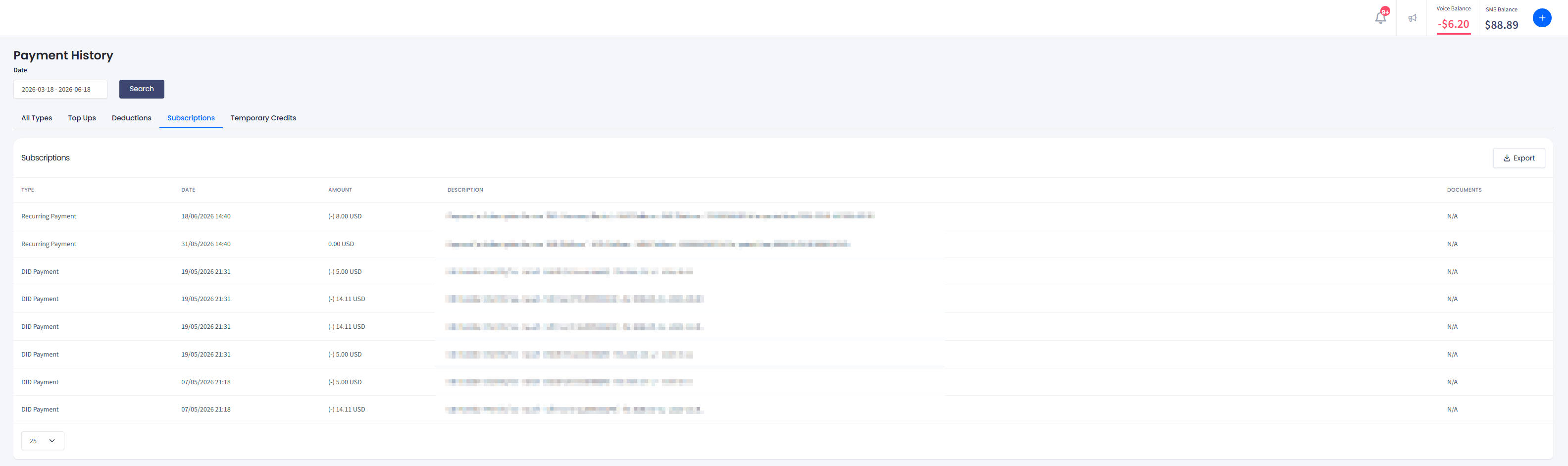The image size is (1568, 466).
Task: Click N/A document for 18/06/2026 row
Action: click(x=1452, y=216)
